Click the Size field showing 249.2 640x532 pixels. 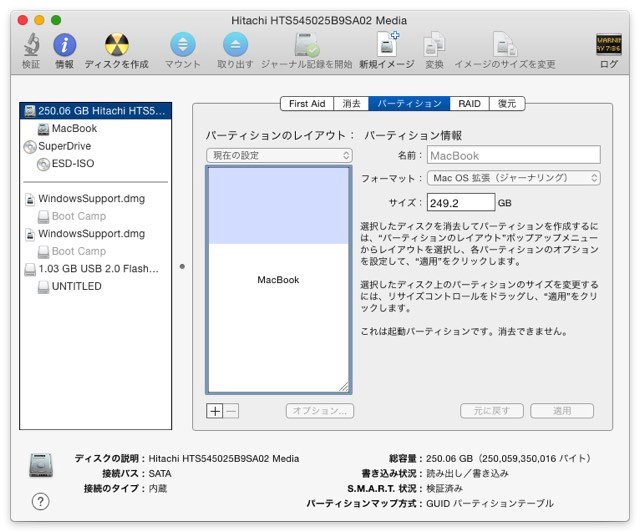tap(461, 203)
